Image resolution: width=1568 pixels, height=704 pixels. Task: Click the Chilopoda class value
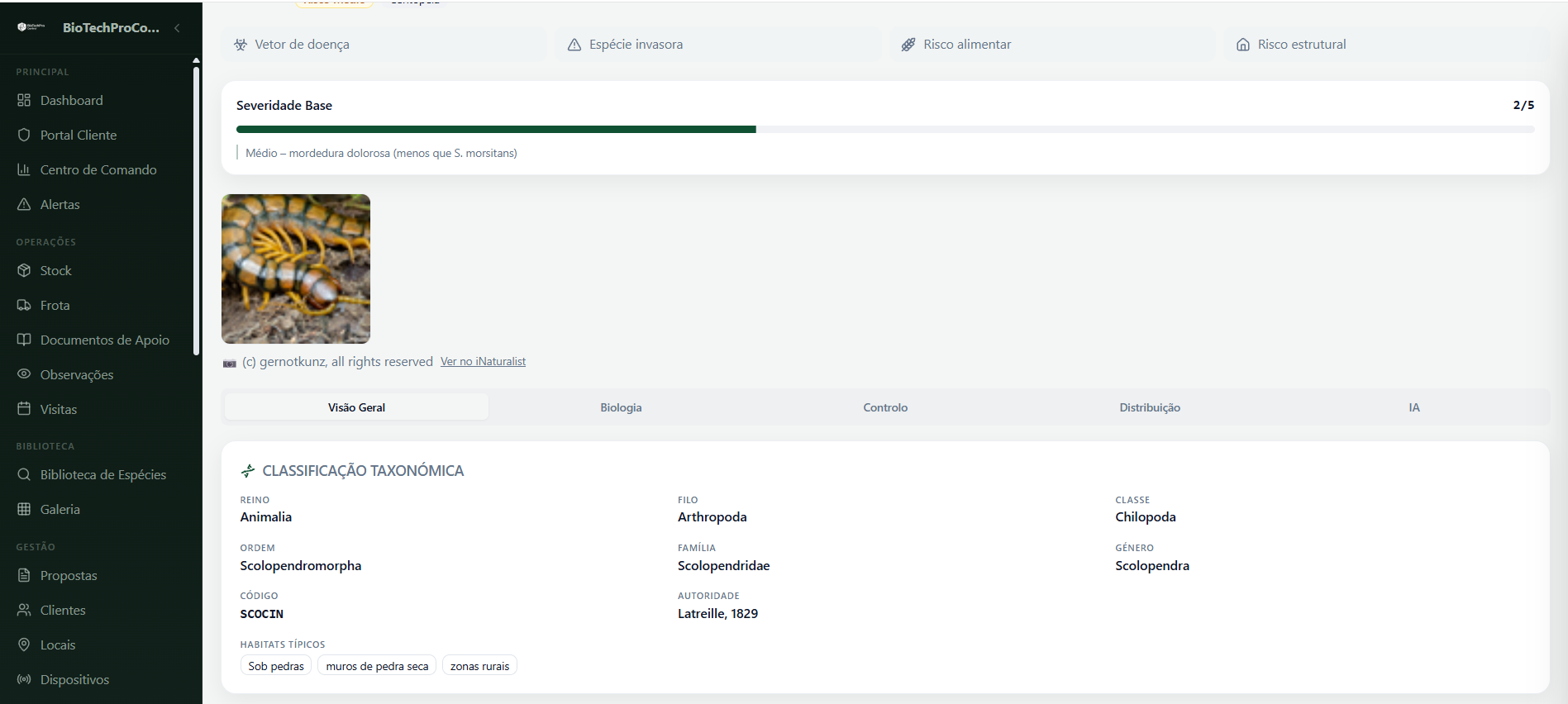1146,517
